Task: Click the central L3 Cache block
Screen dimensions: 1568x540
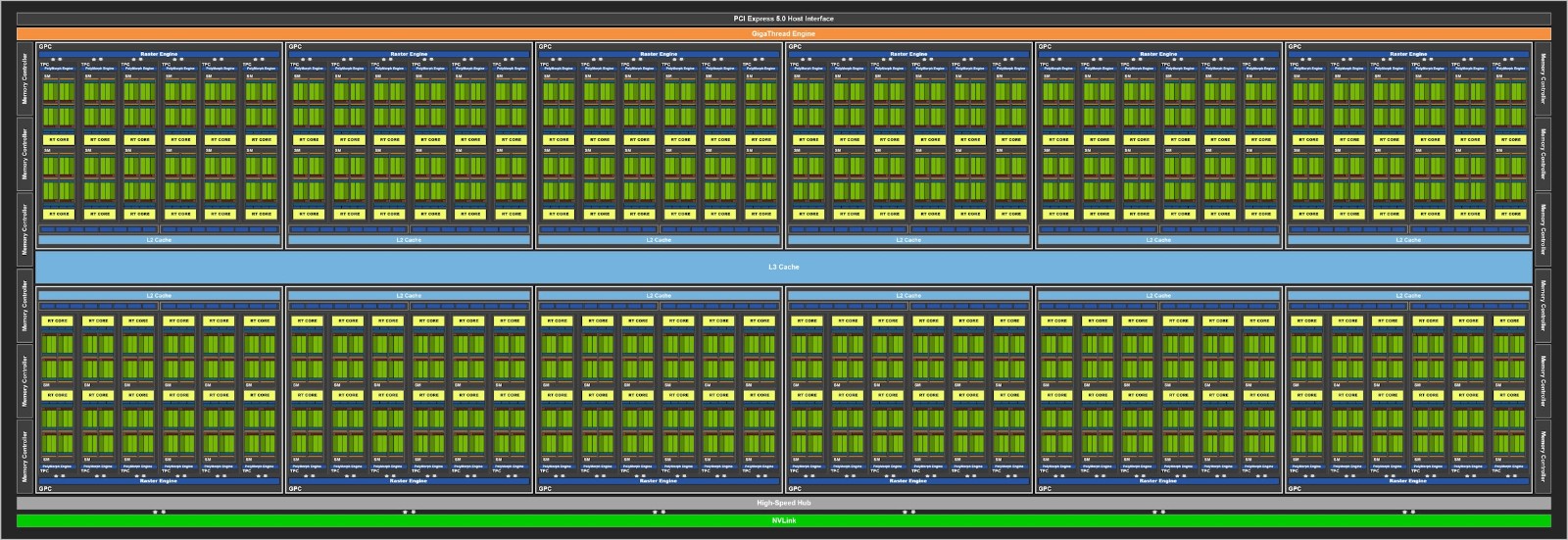Action: pos(783,267)
